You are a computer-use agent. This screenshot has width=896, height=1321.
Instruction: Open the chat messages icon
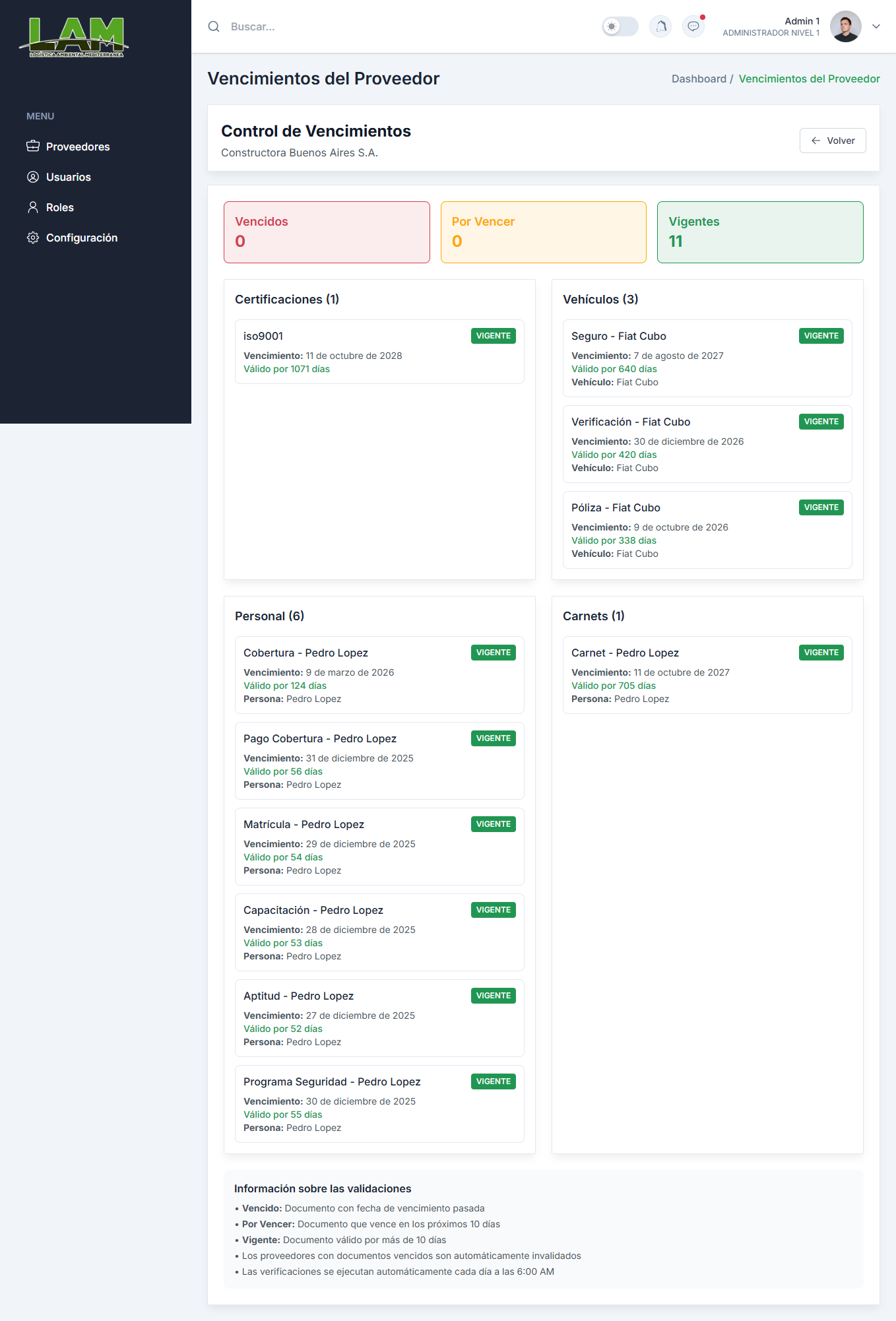(x=693, y=26)
